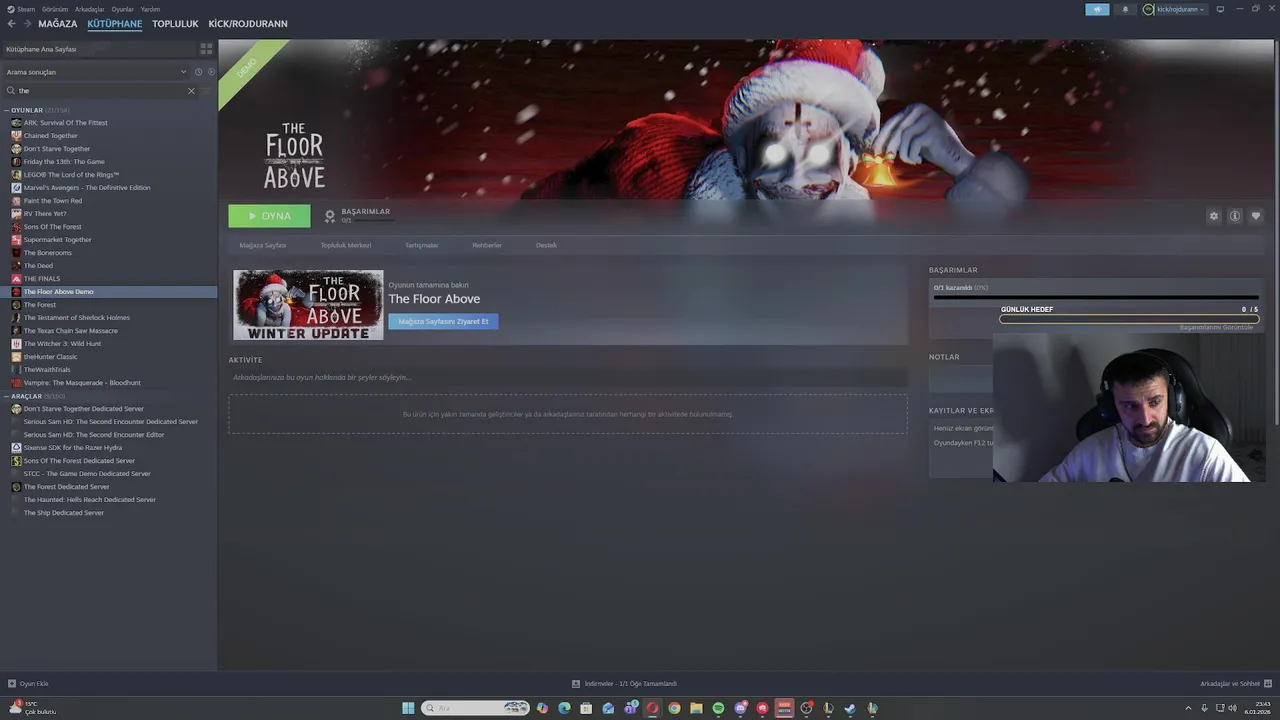Open the Steam menu
1280x720 pixels.
[x=21, y=9]
